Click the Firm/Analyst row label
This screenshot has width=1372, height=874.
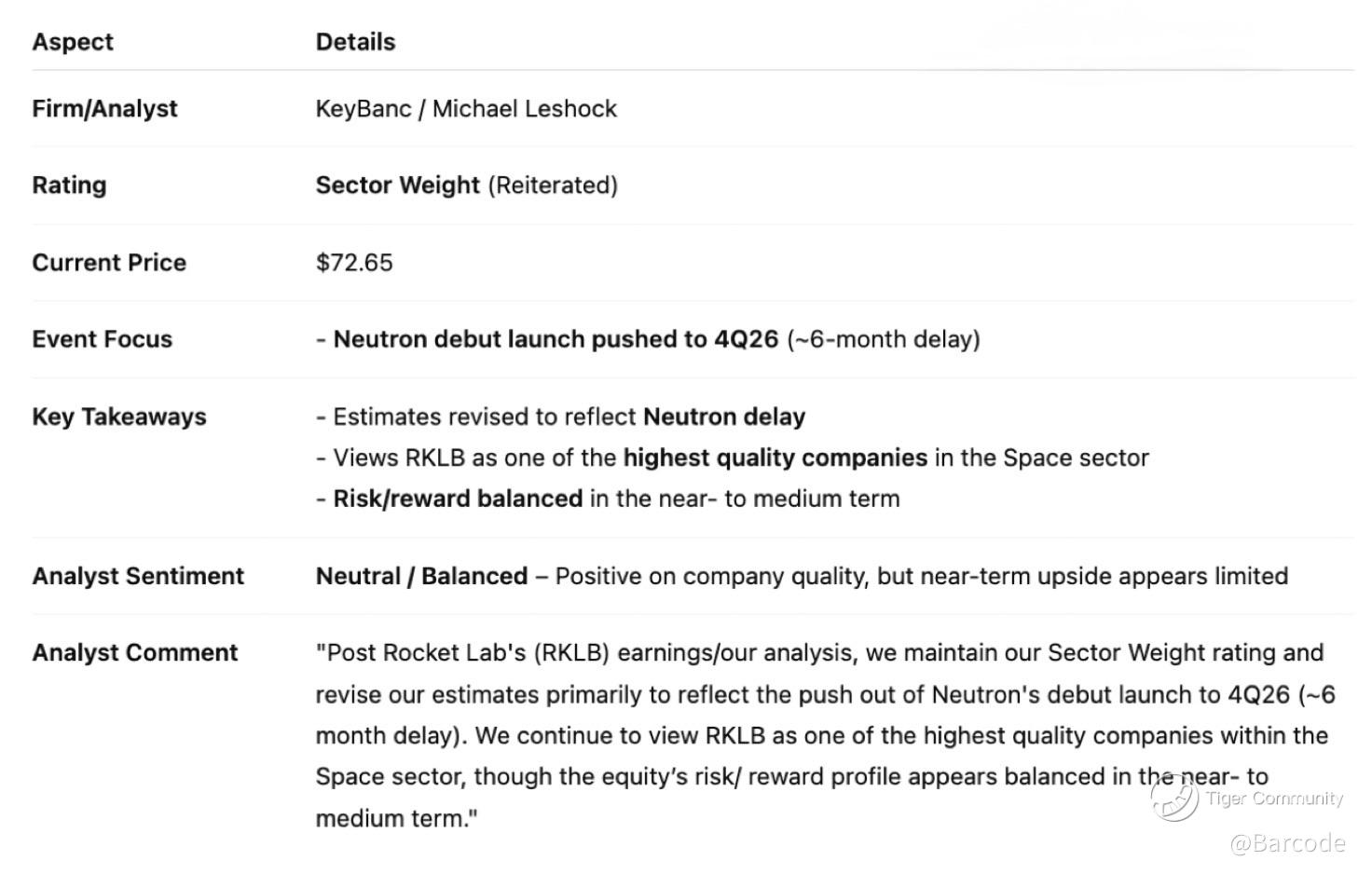point(104,109)
